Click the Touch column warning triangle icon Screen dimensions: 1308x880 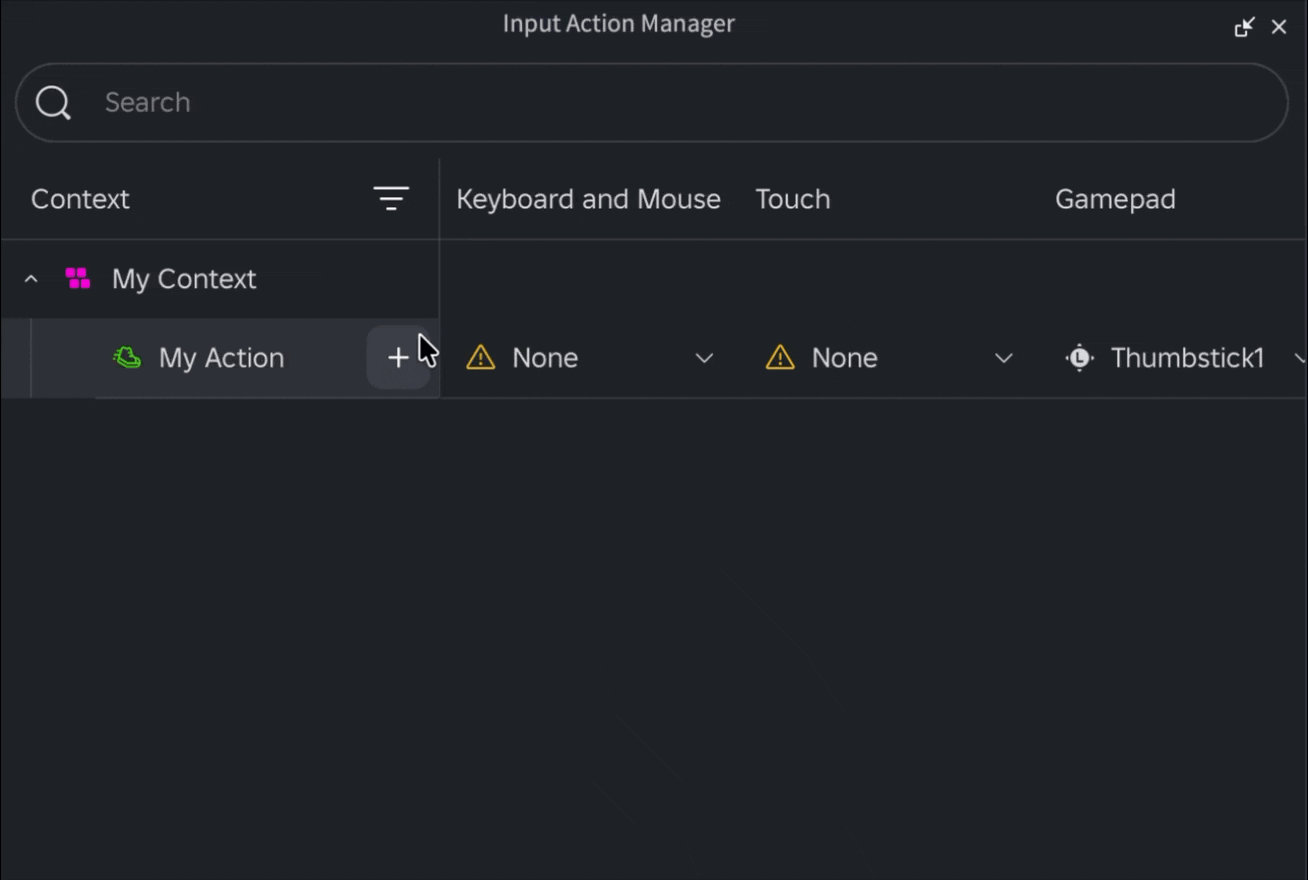pos(780,357)
